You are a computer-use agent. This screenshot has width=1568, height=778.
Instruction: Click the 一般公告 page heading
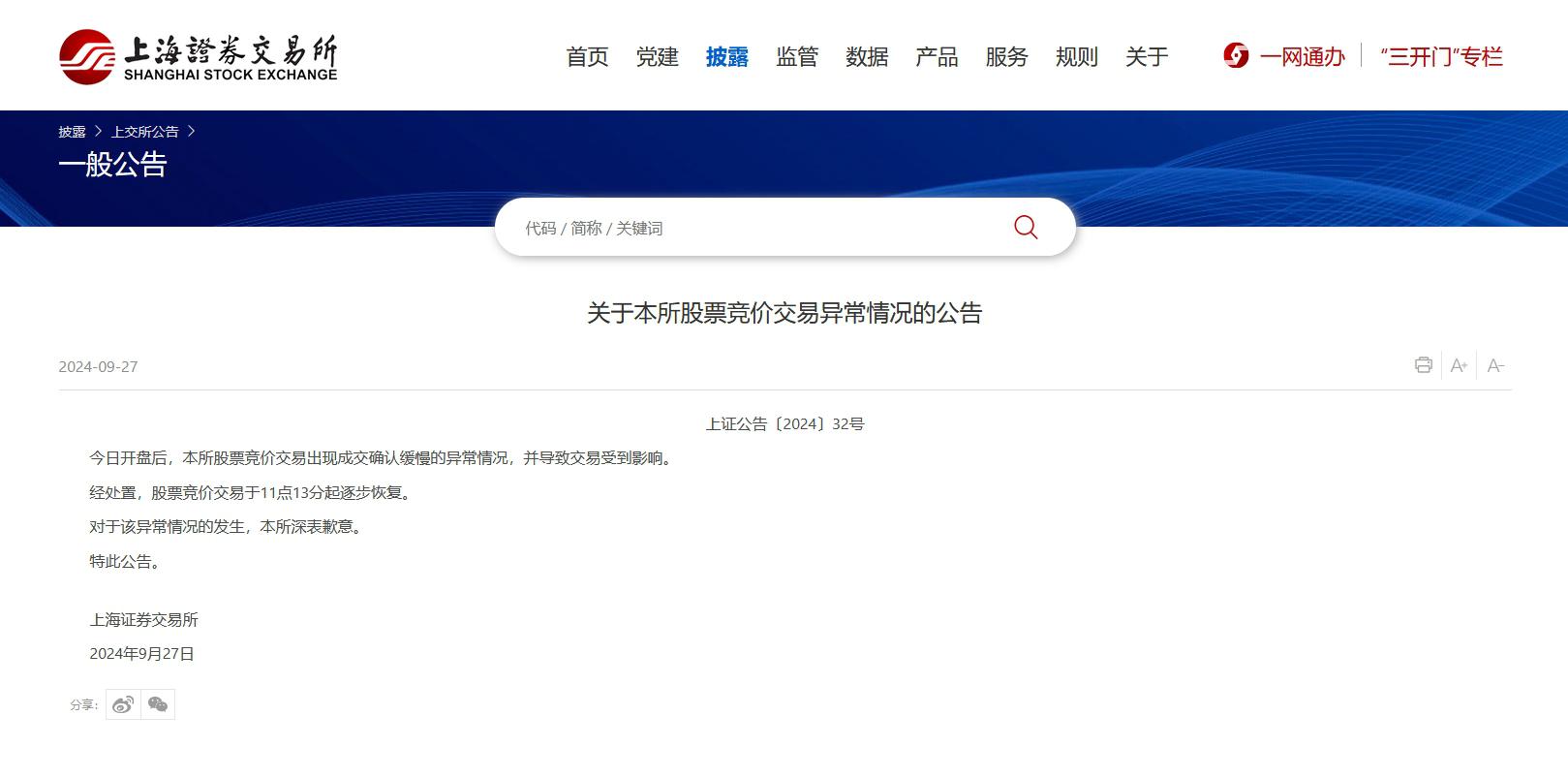pyautogui.click(x=112, y=165)
